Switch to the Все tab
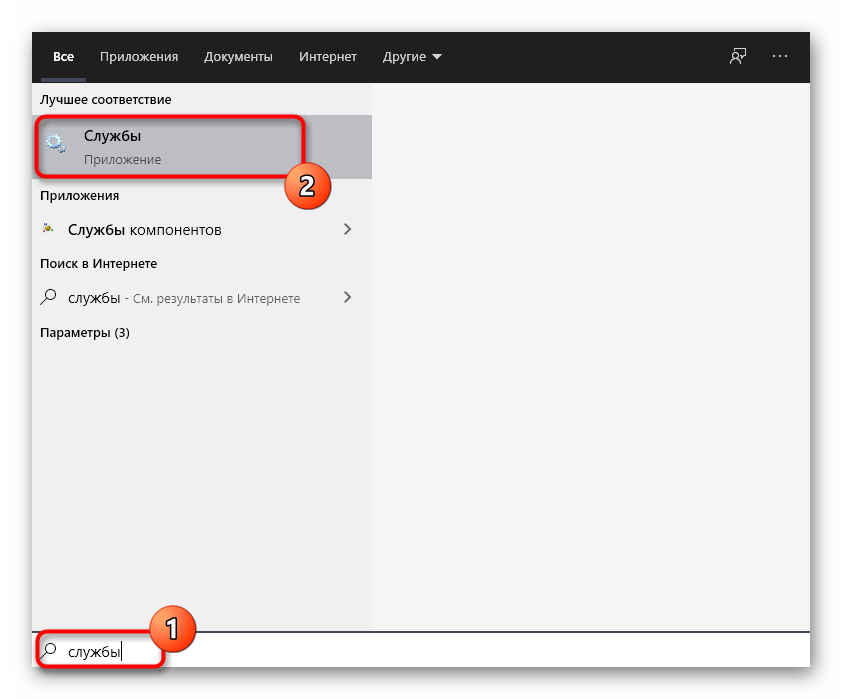Screen dimensions: 842x699 coord(64,57)
